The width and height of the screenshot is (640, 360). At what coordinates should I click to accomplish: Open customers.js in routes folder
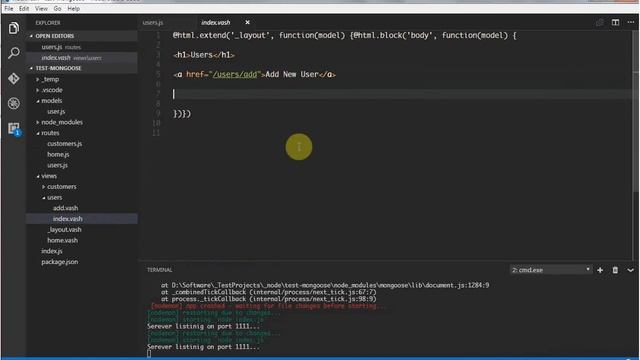64,144
